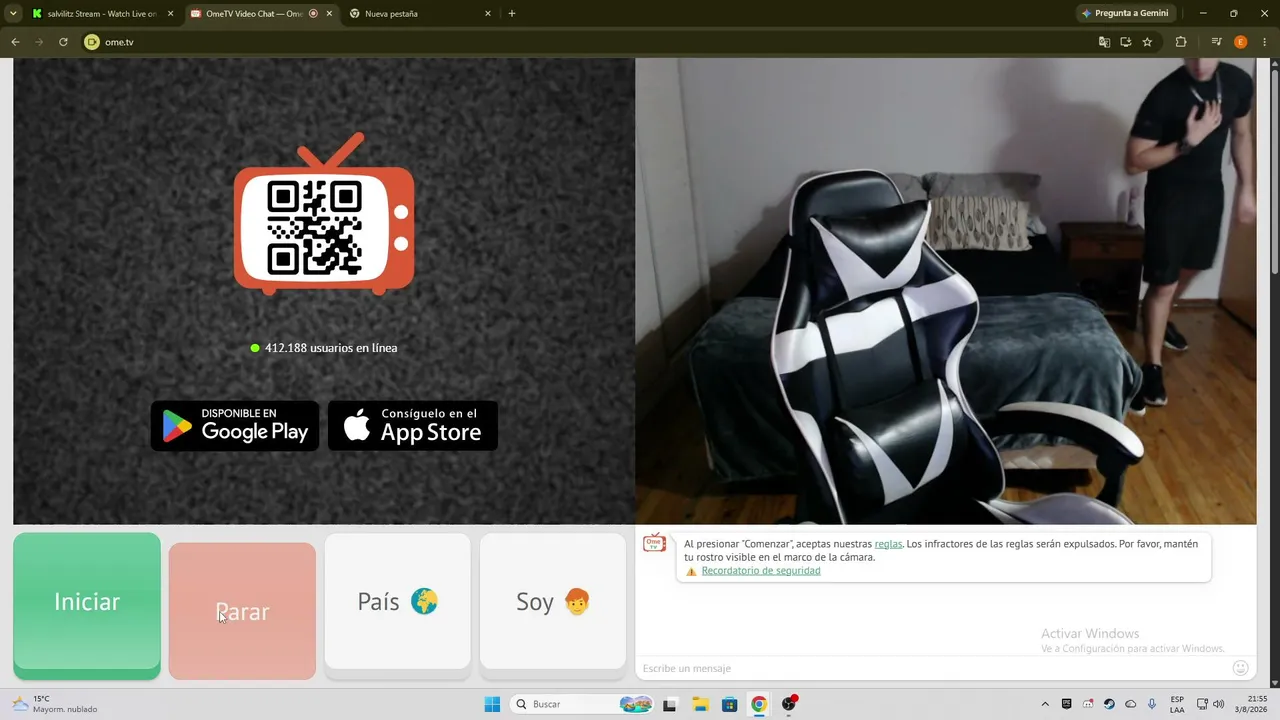
Task: Open the media controls icon
Action: (x=1216, y=42)
